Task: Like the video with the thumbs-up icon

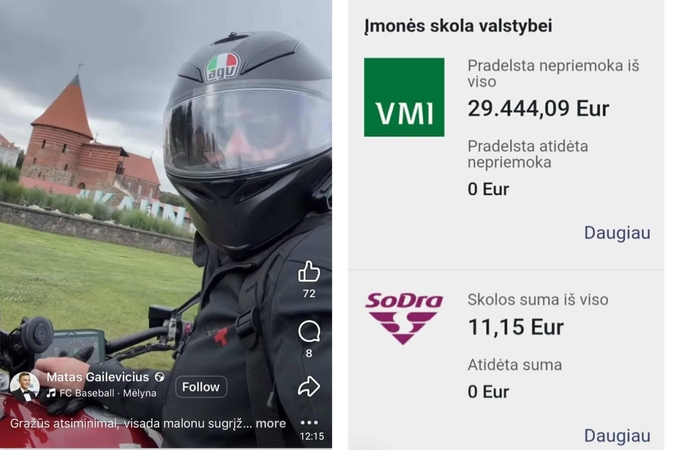Action: tap(309, 272)
